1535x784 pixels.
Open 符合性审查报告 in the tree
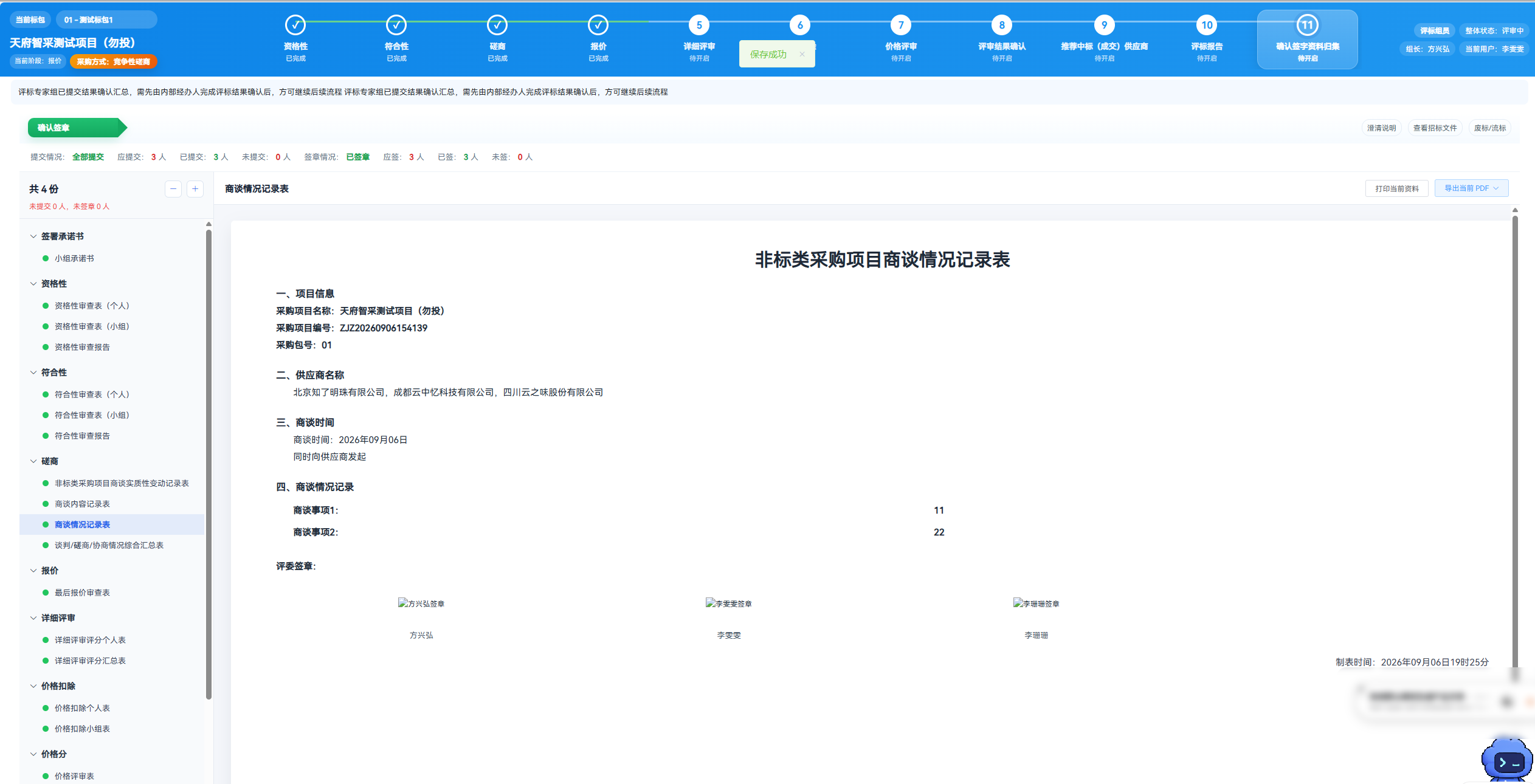coord(82,436)
